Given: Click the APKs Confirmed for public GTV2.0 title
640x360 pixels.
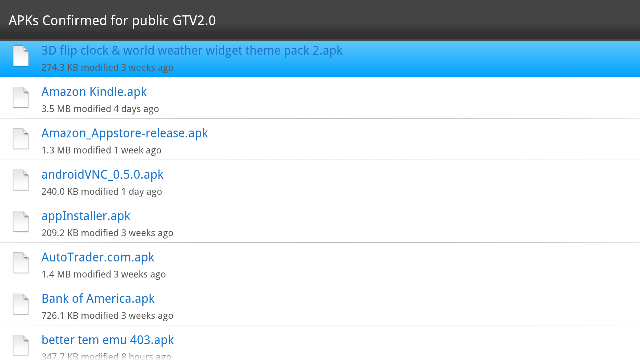Looking at the screenshot, I should point(112,20).
